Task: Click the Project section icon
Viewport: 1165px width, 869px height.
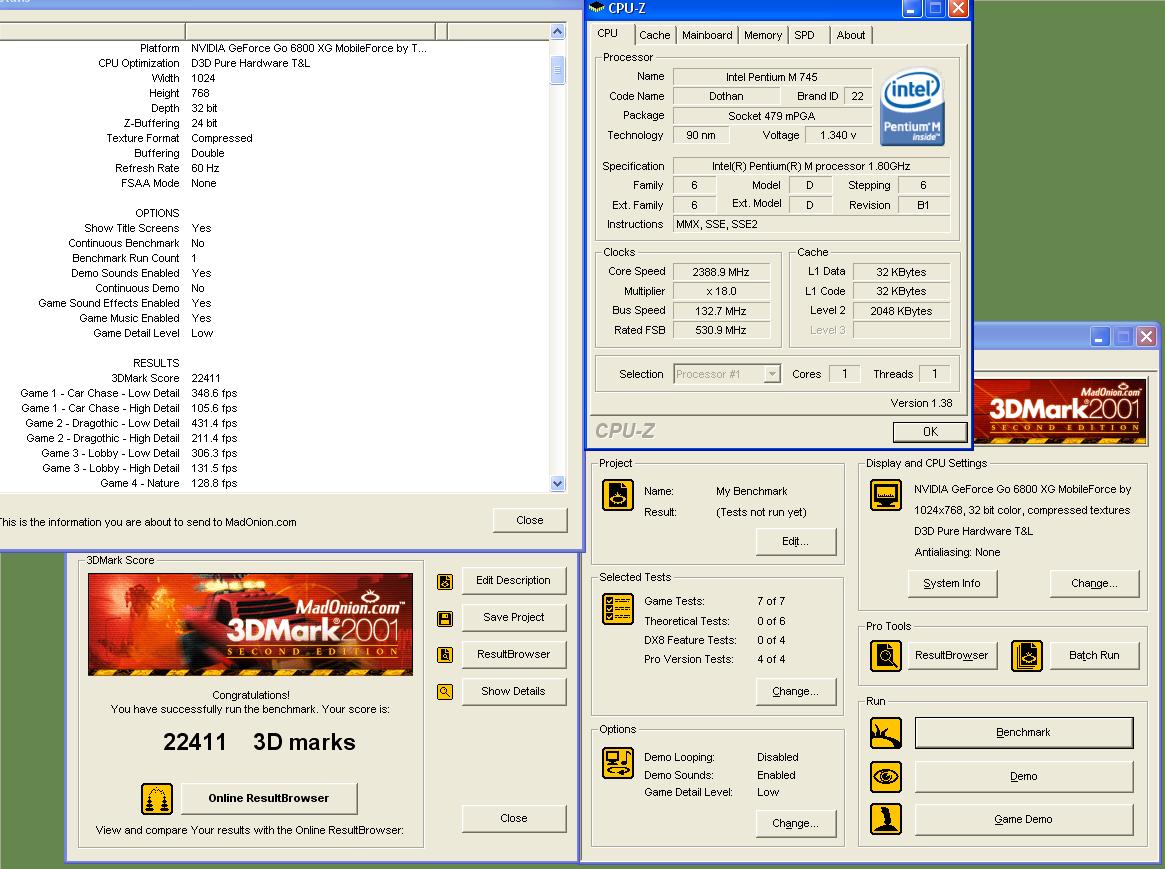Action: (x=618, y=495)
